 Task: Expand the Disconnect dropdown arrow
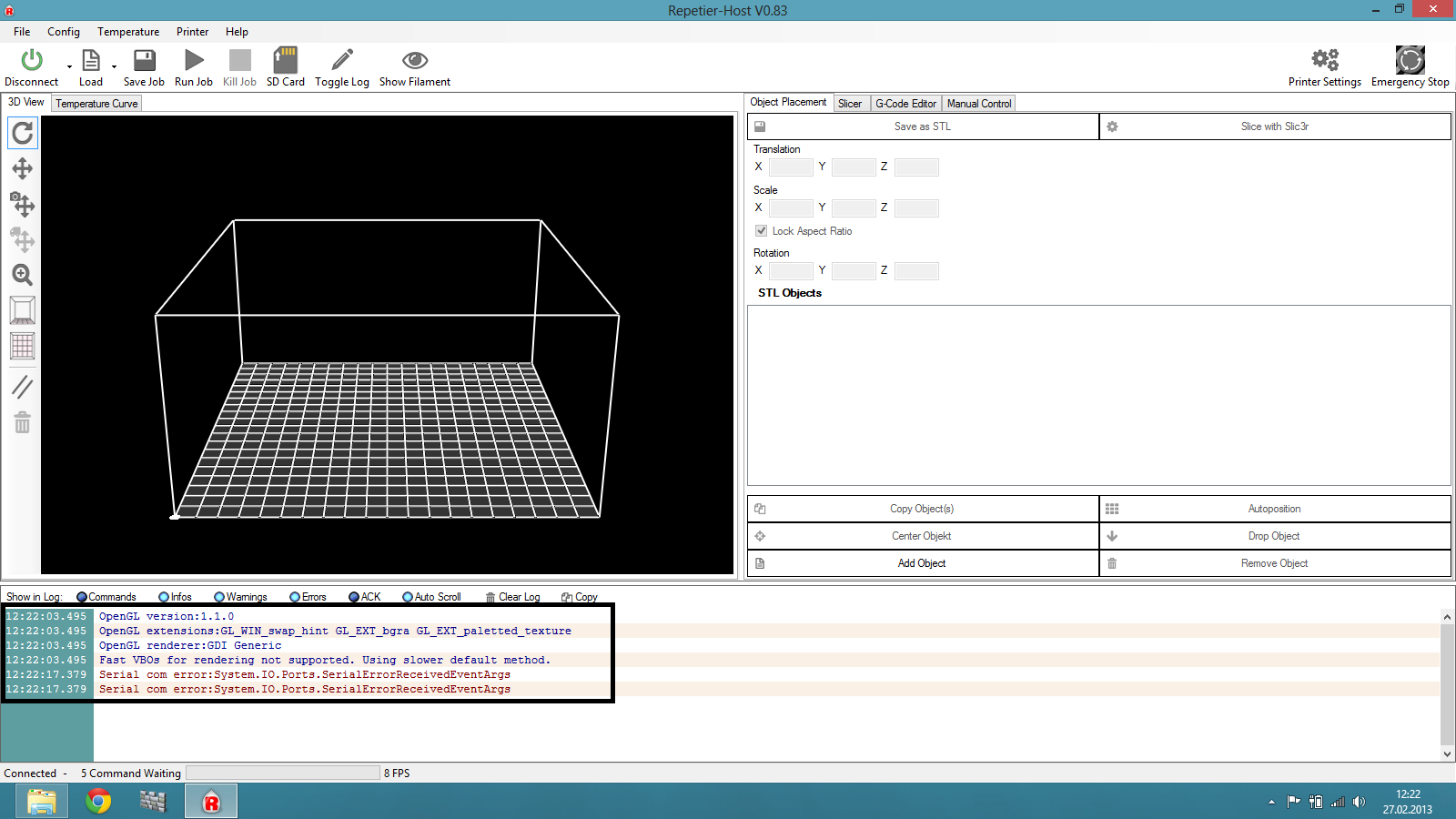[x=69, y=66]
